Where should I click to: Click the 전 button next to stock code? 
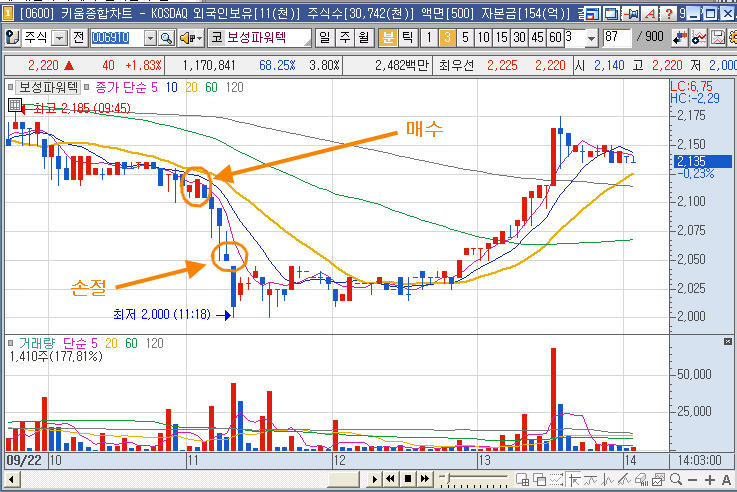pos(78,38)
